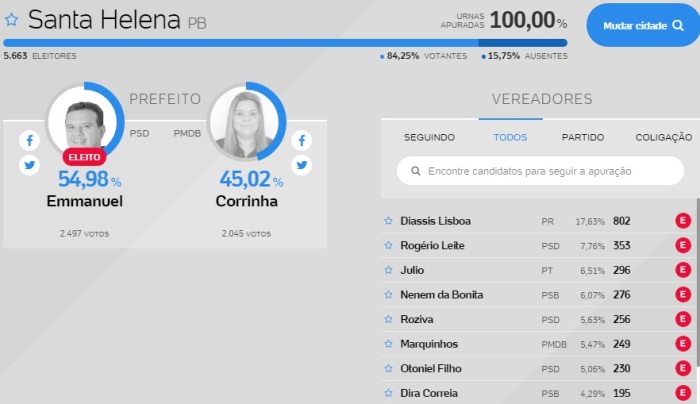Screen dimensions: 700x404
Task: Click Emmanuel's Twitter share icon
Action: pos(29,165)
